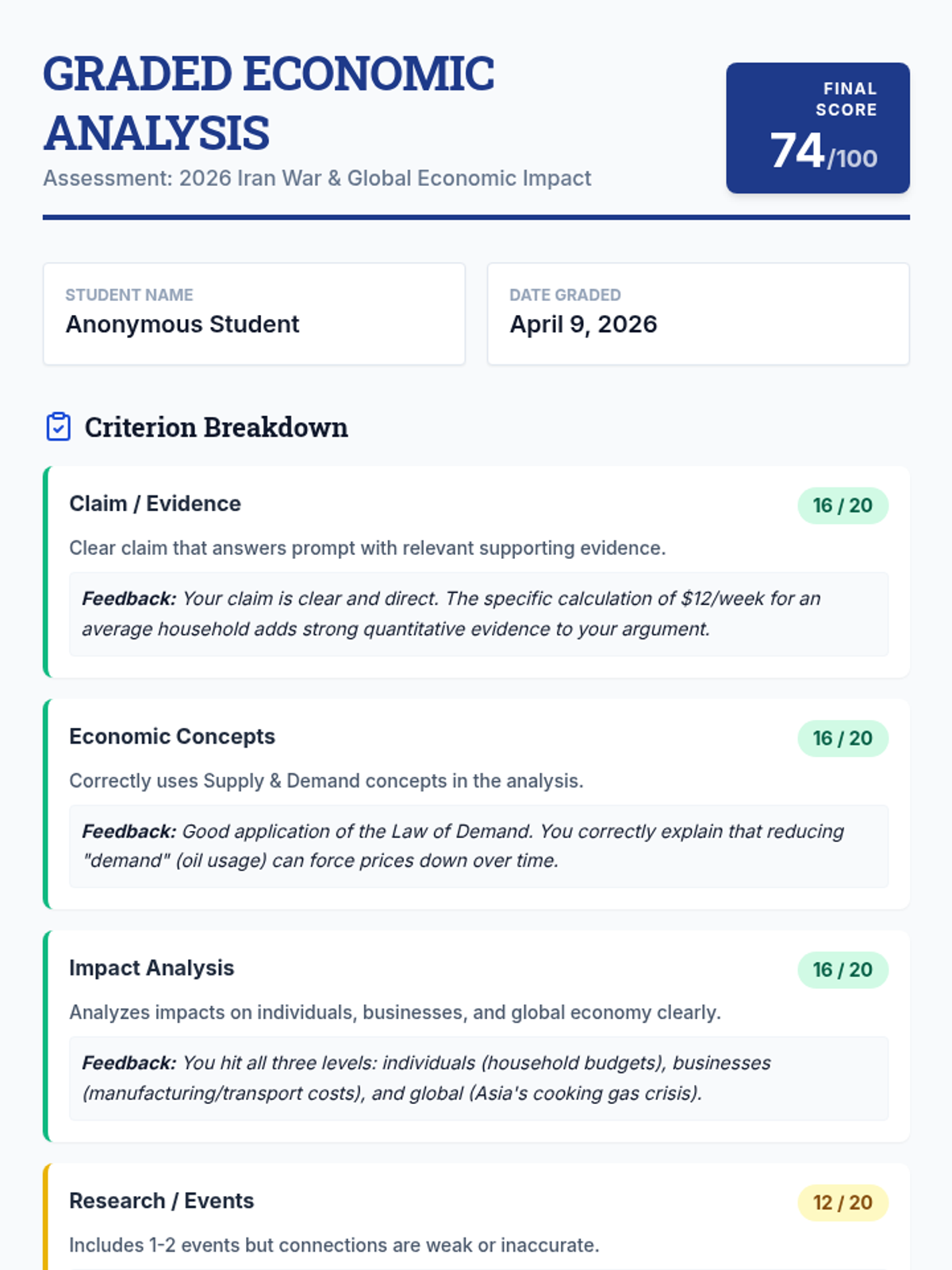Click the Research / Events description text
The height and width of the screenshot is (1270, 952).
(x=334, y=1245)
